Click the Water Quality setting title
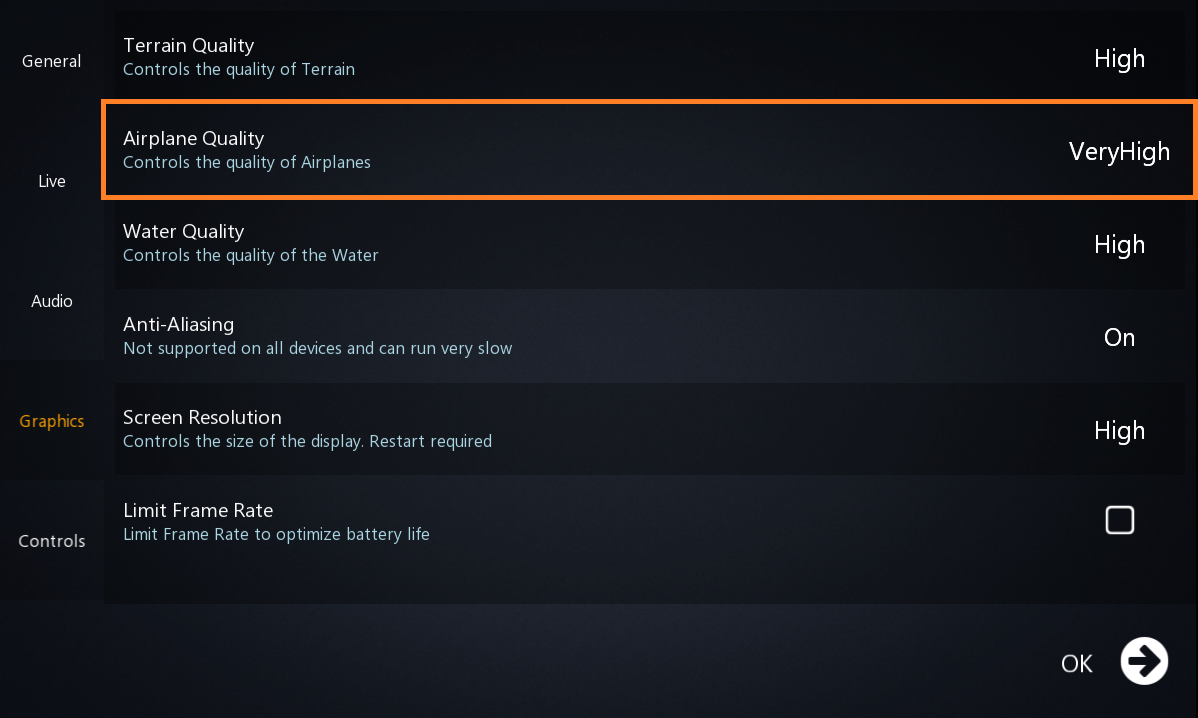 tap(183, 231)
